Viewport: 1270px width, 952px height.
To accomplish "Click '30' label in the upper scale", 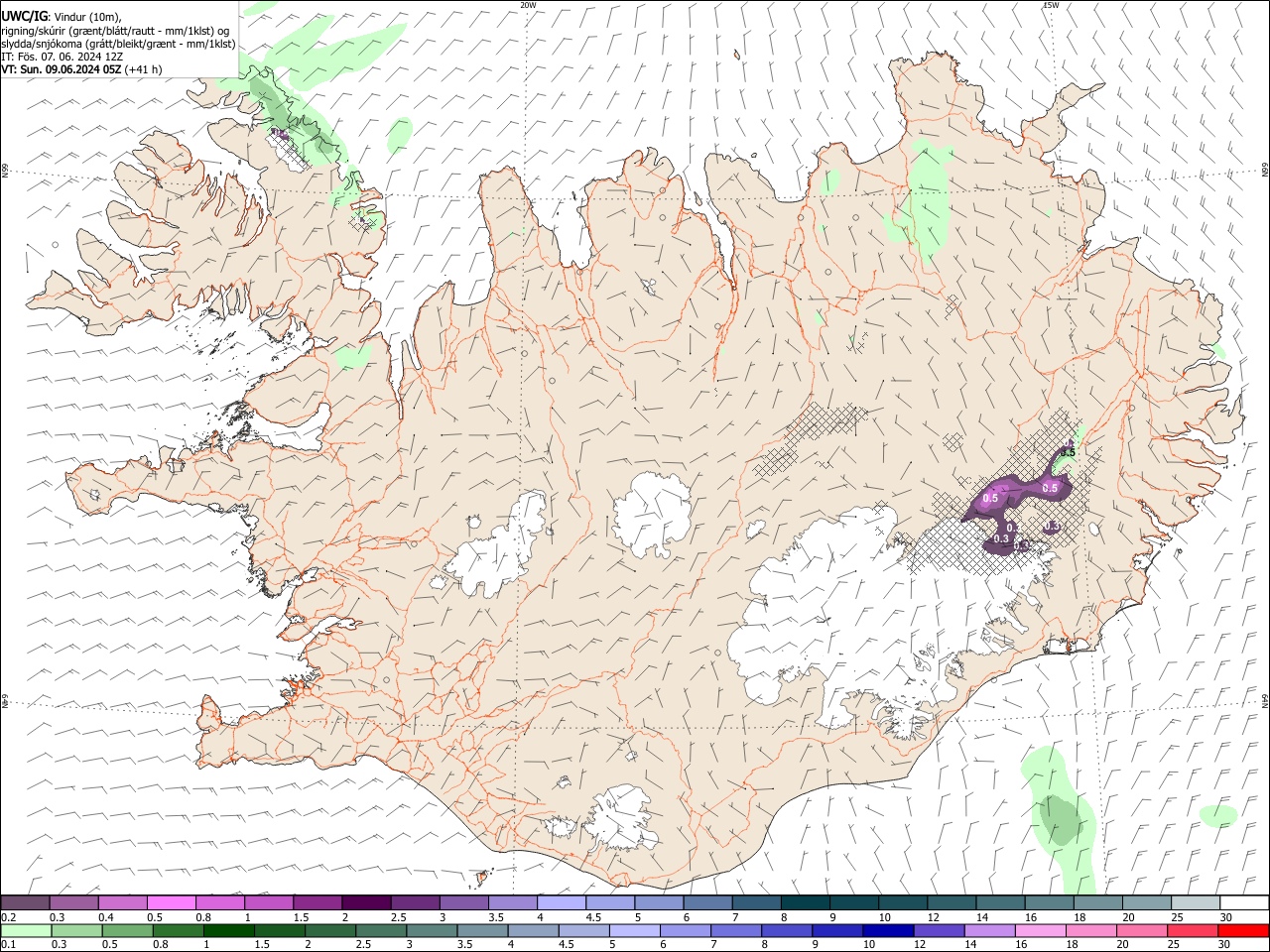I will (1225, 917).
